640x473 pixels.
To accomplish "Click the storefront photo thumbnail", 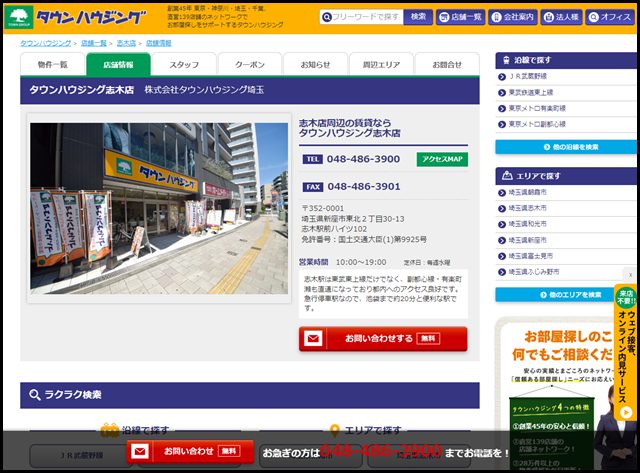I will 159,209.
